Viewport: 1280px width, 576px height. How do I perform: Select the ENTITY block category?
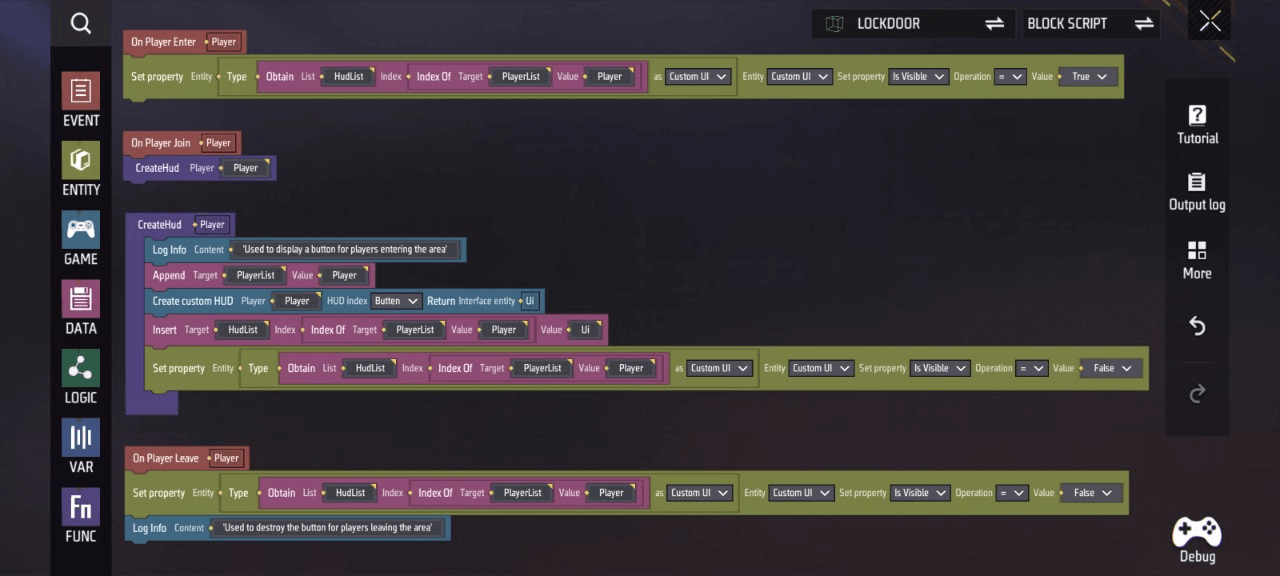pos(81,169)
